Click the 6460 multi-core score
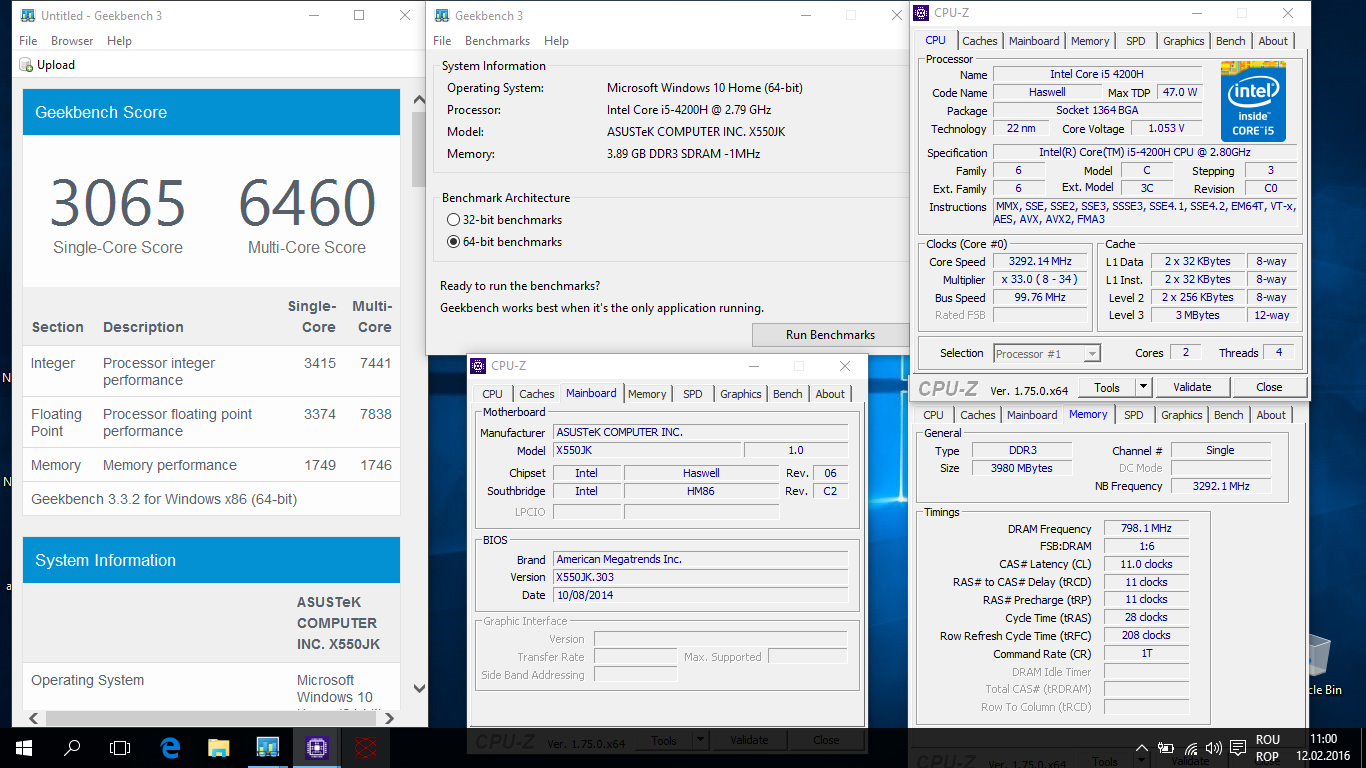This screenshot has width=1366, height=768. click(307, 203)
